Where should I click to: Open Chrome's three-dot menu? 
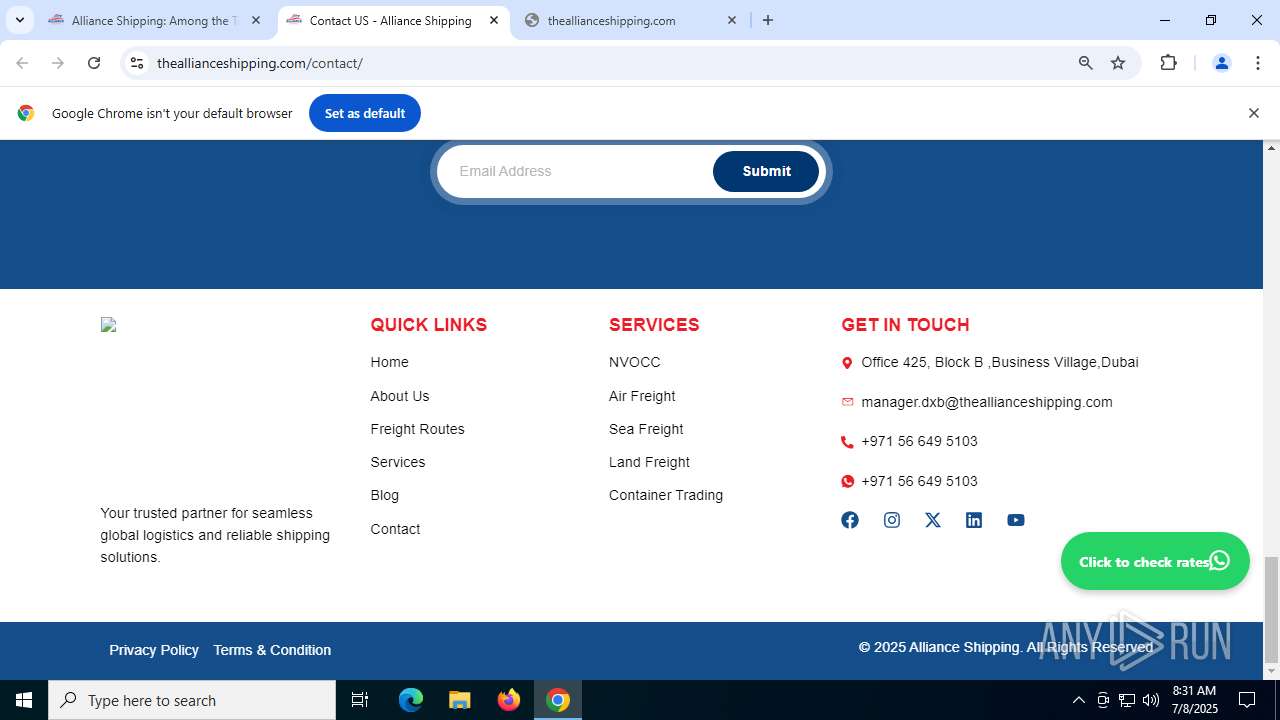coord(1258,63)
